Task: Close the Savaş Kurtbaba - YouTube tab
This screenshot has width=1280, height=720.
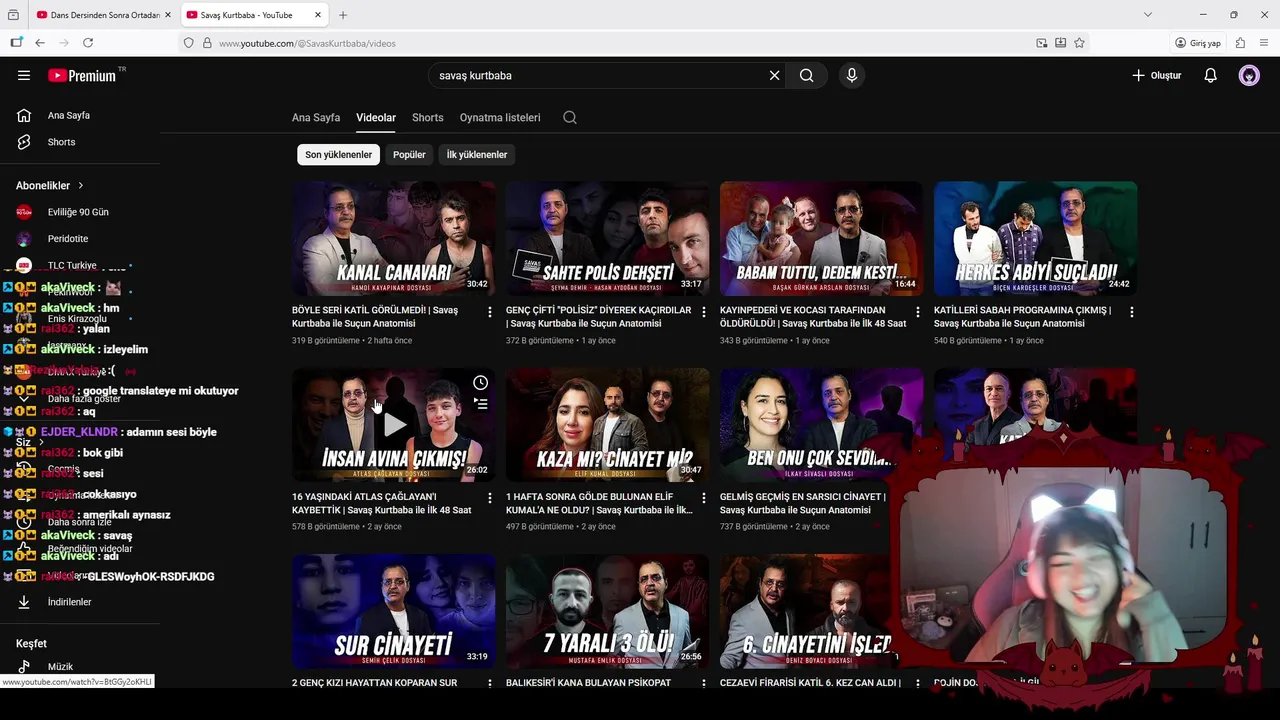Action: (318, 15)
